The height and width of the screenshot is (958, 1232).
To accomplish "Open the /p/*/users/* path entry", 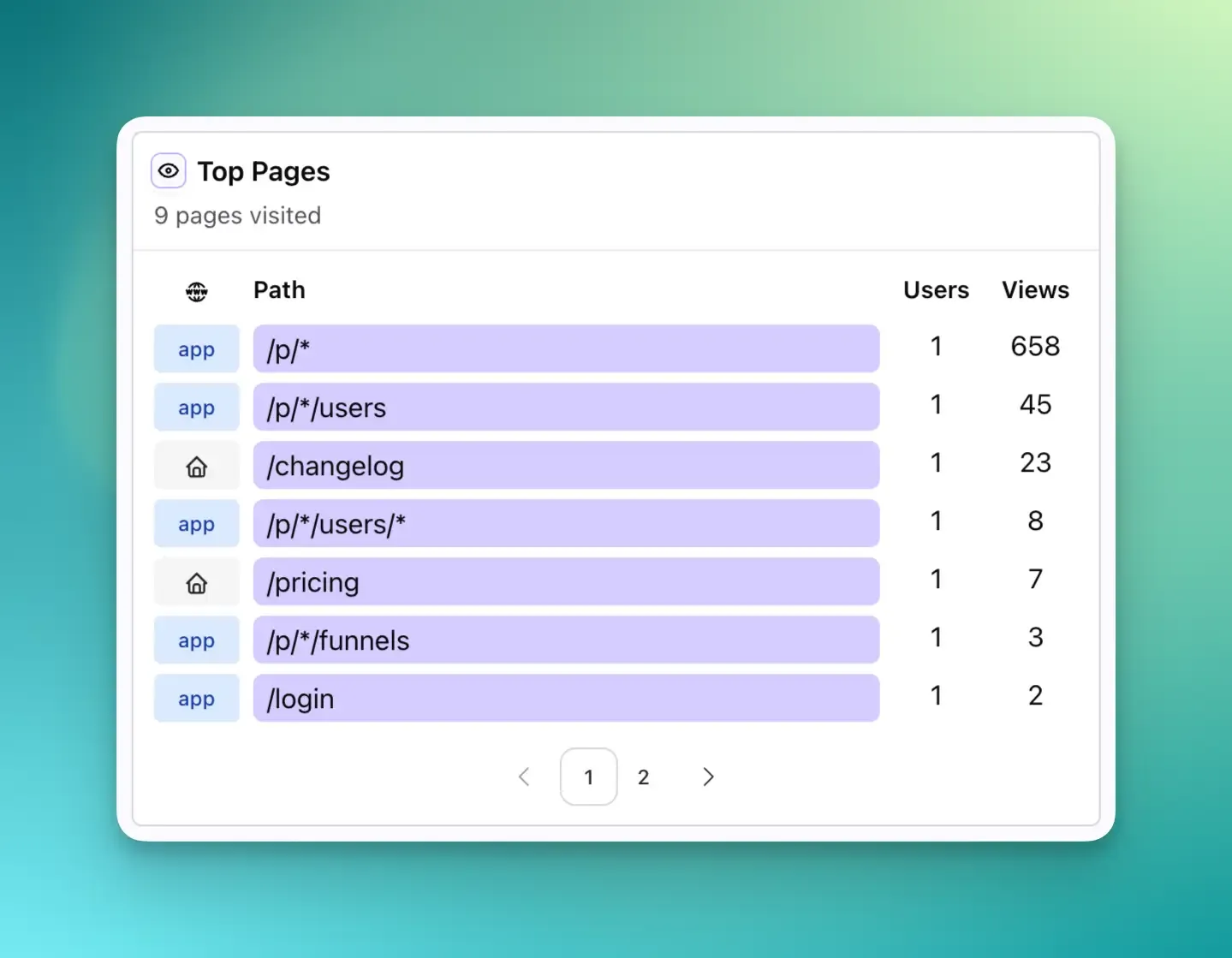I will (x=565, y=523).
